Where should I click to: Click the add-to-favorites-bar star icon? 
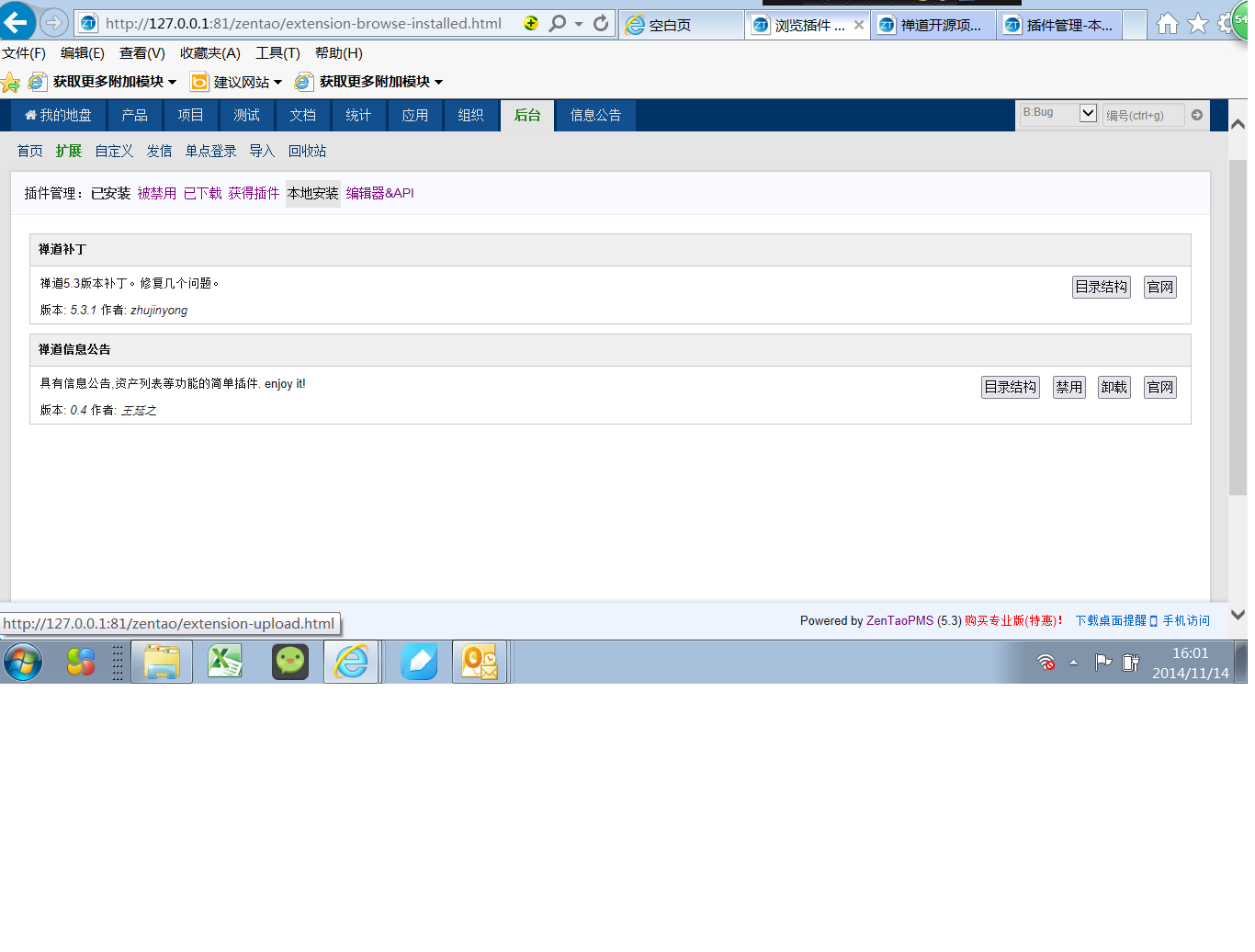click(10, 83)
